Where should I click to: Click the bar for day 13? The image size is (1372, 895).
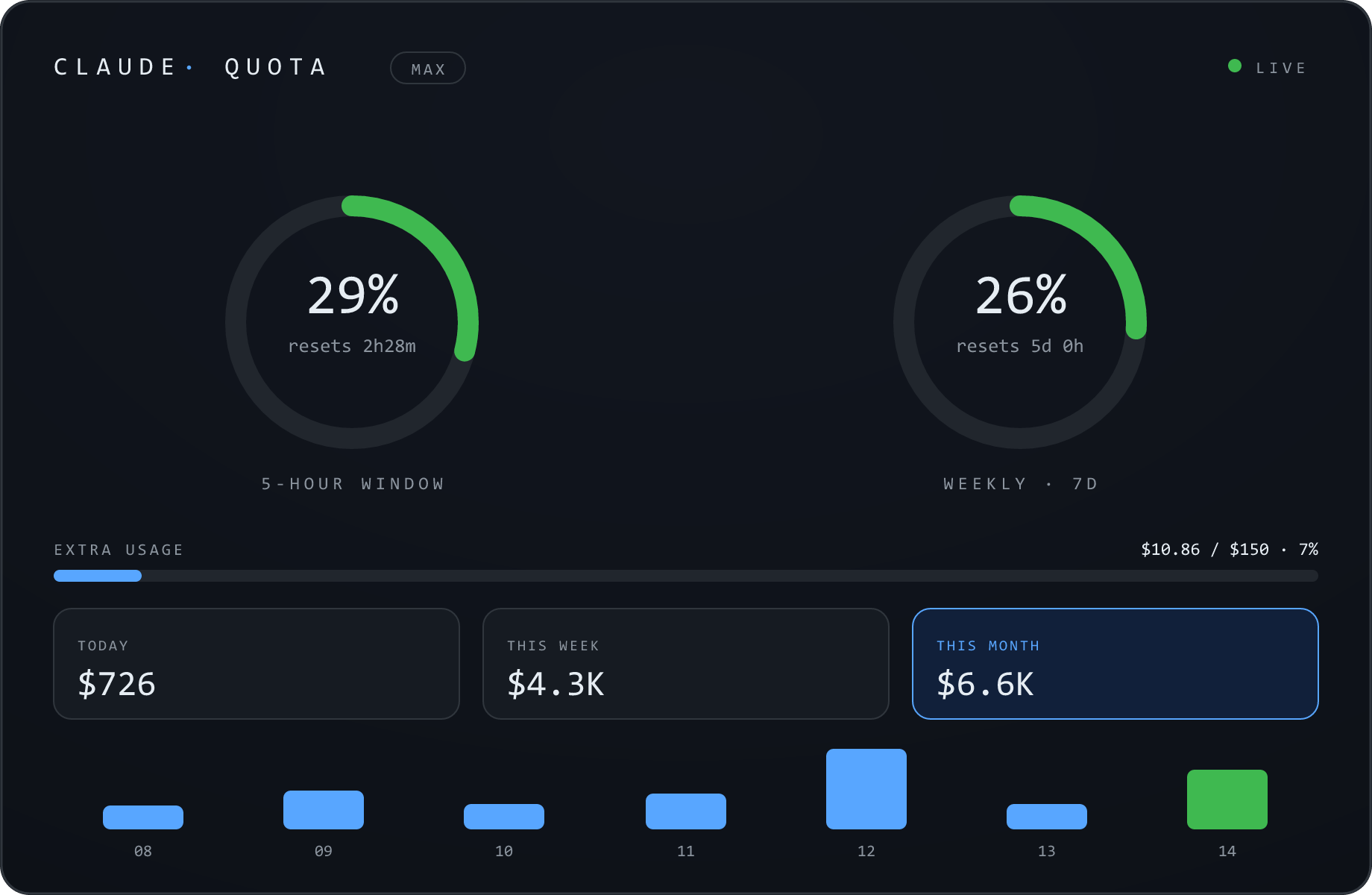tap(1047, 817)
